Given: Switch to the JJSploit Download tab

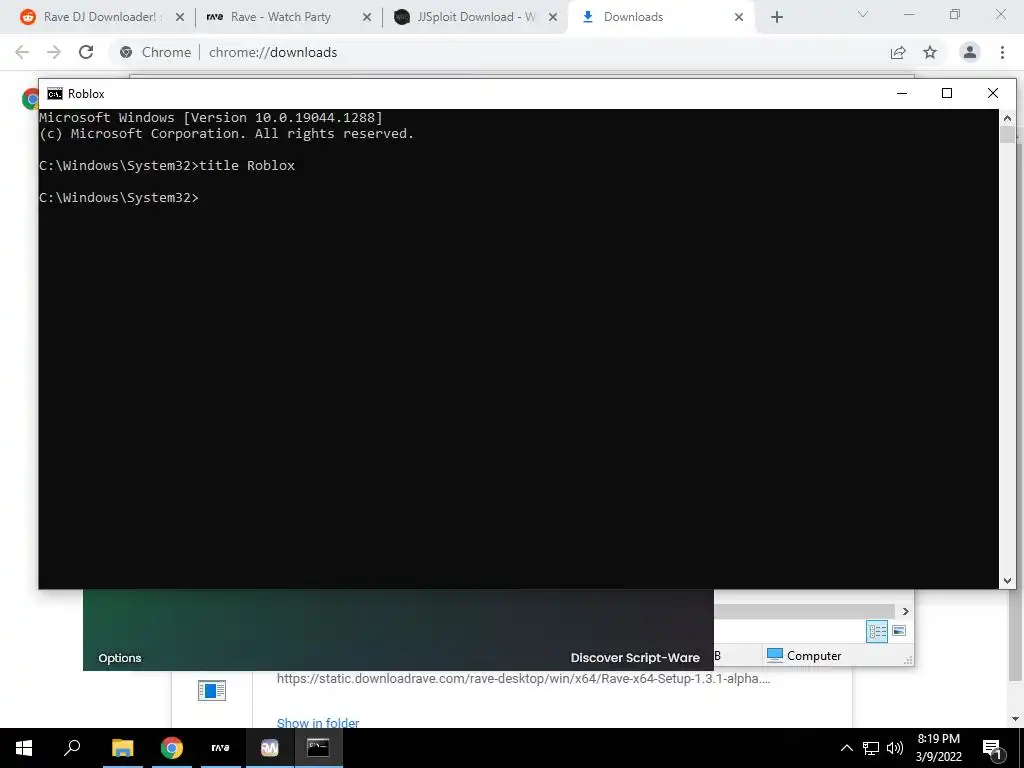Looking at the screenshot, I should 473,17.
